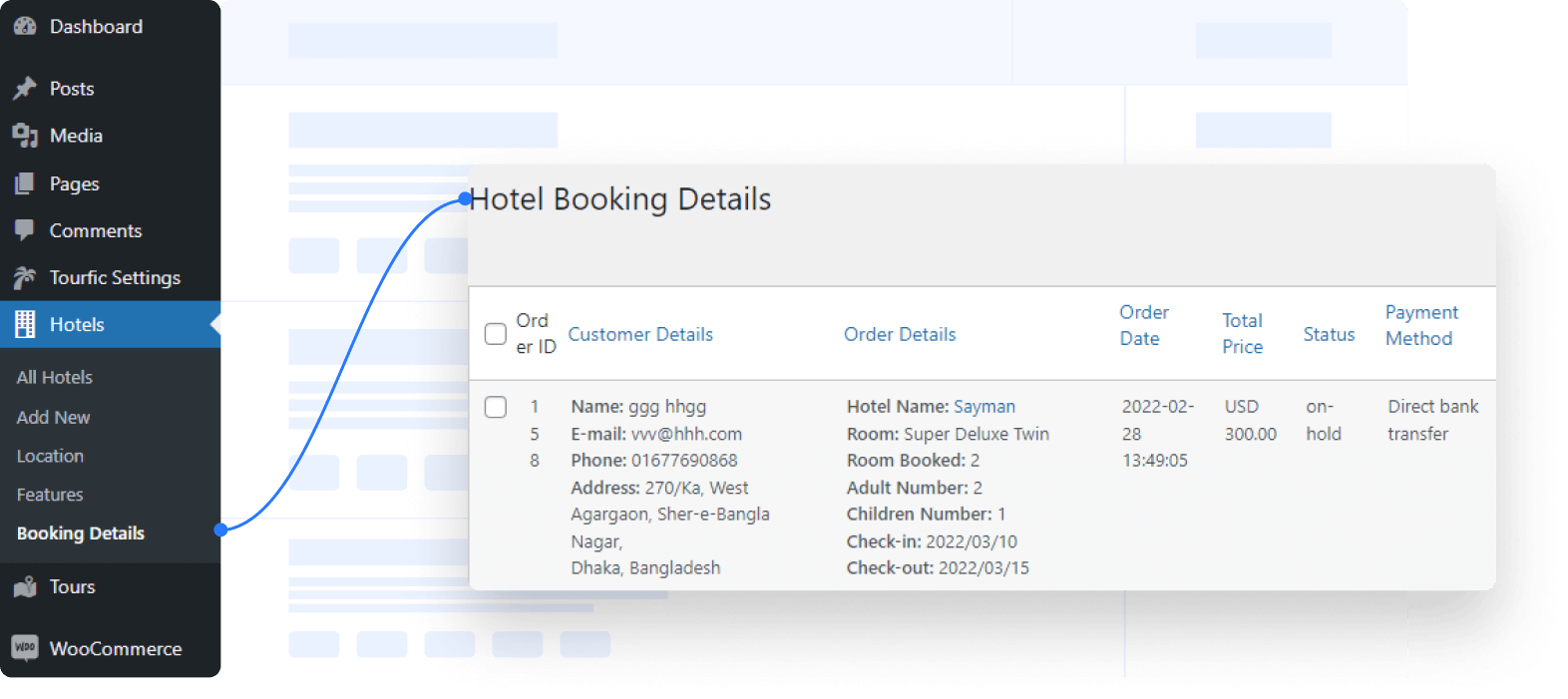Image resolution: width=1568 pixels, height=699 pixels.
Task: Sort by Order Details column
Action: (x=900, y=334)
